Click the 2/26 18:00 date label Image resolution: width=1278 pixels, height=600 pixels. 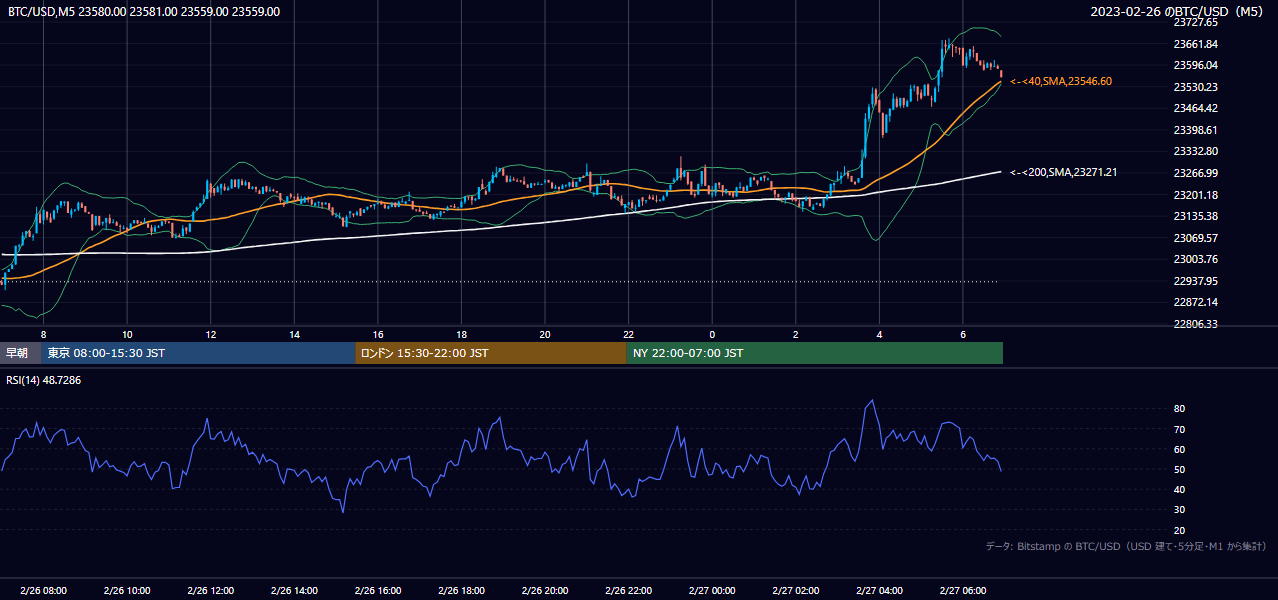(461, 591)
